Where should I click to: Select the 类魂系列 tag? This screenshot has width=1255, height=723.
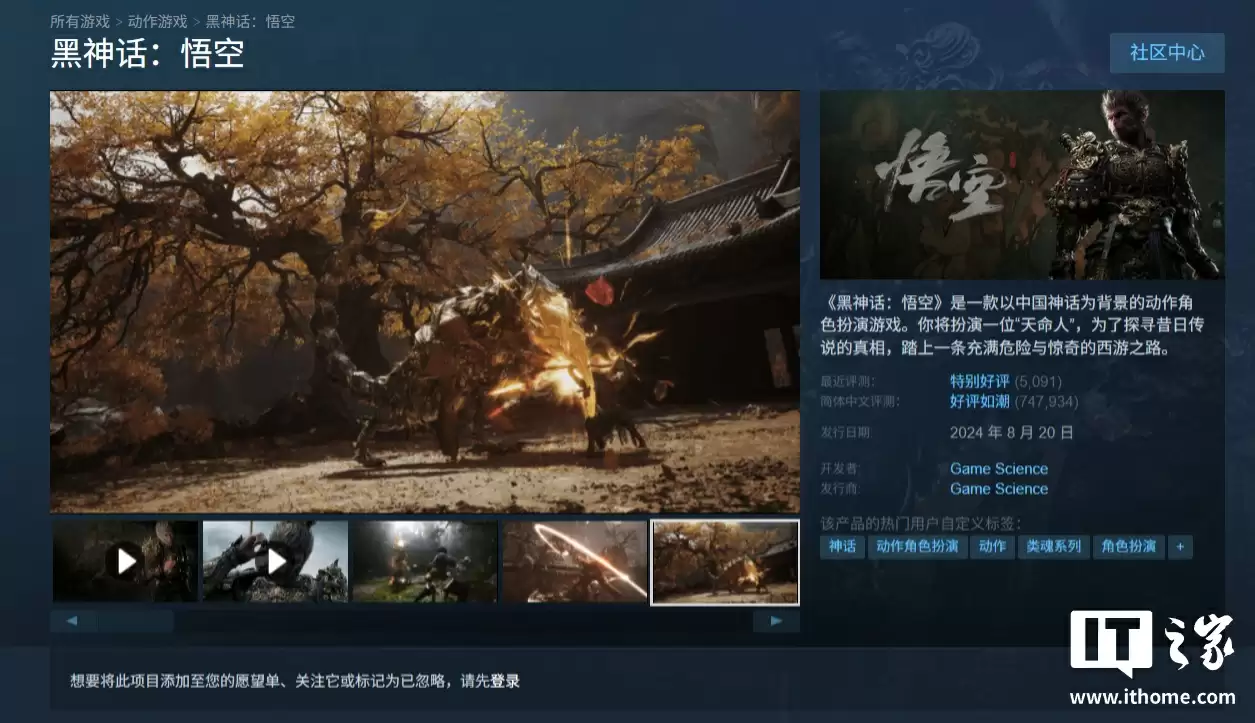click(x=1053, y=546)
